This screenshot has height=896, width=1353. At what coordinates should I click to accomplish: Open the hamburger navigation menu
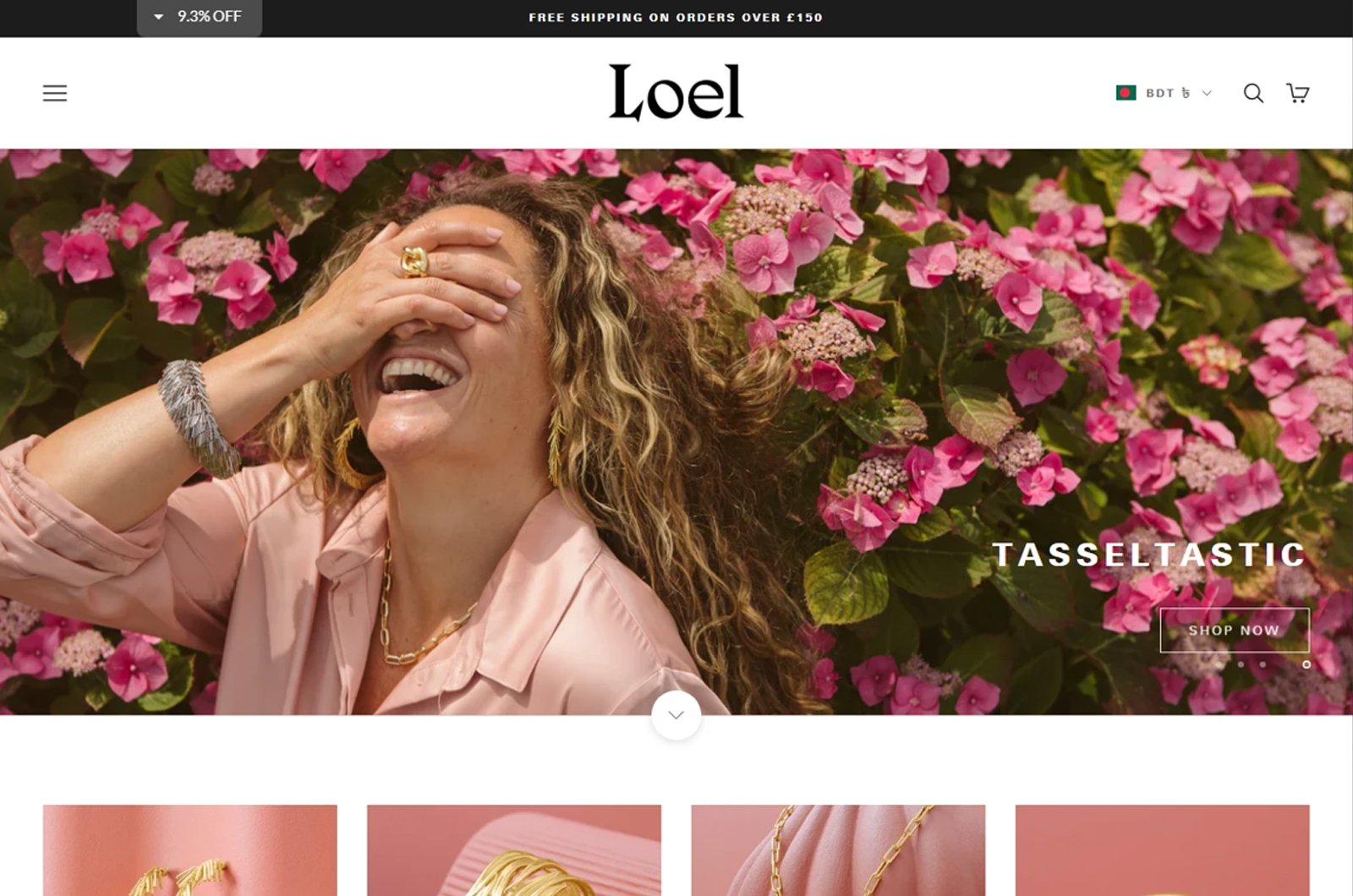coord(55,93)
